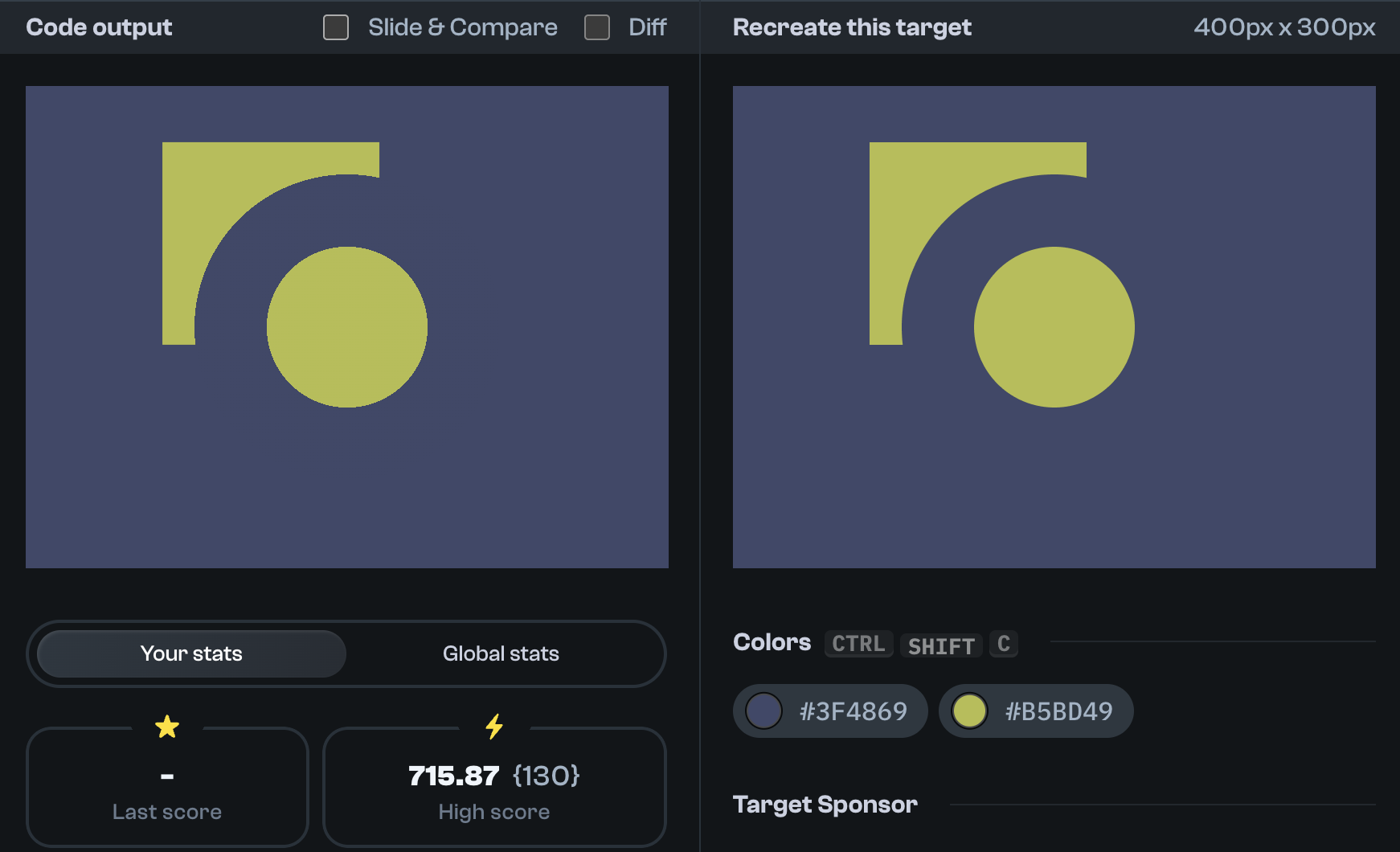Click the {130} character count
Image resolution: width=1400 pixels, height=852 pixels.
546,776
